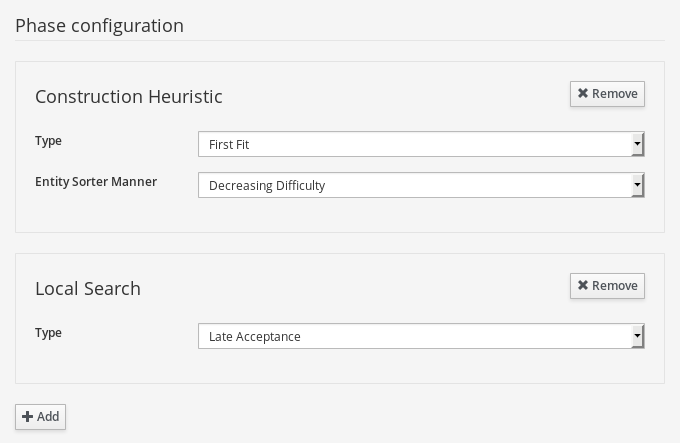
Task: Click the Decreasing Difficulty selected value text
Action: tap(267, 186)
